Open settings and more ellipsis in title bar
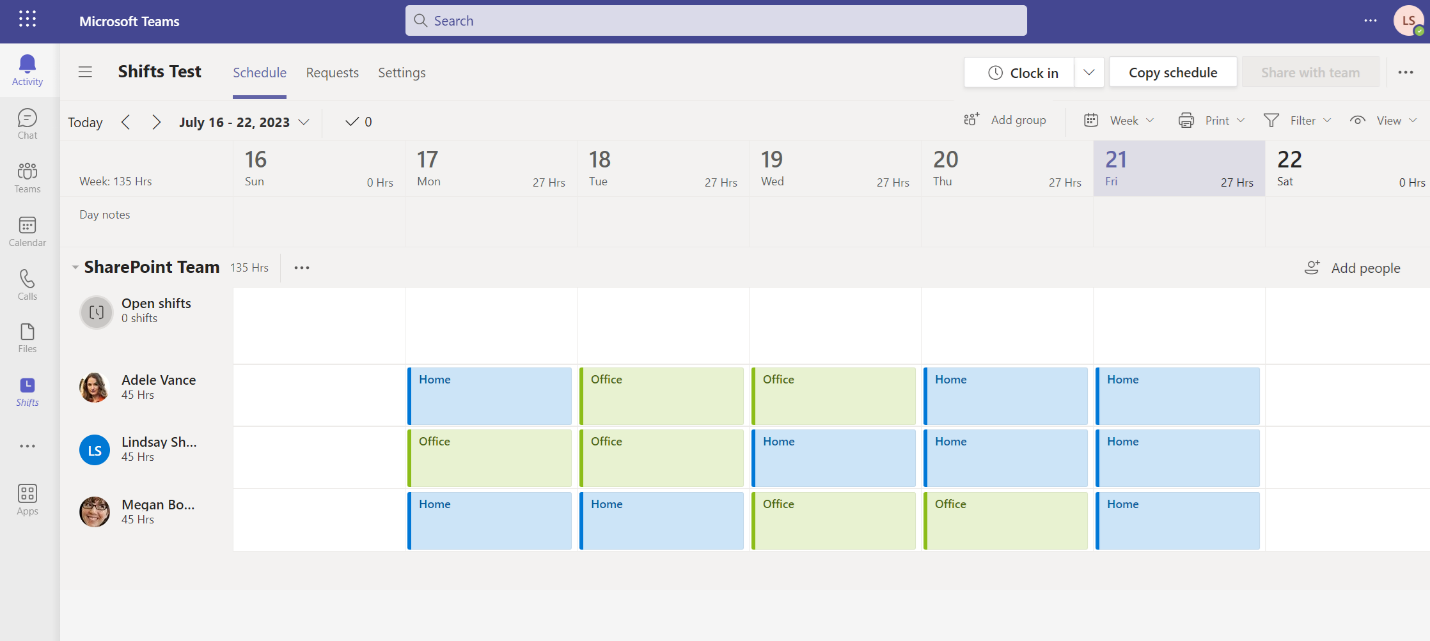Image resolution: width=1430 pixels, height=641 pixels. pos(1370,20)
